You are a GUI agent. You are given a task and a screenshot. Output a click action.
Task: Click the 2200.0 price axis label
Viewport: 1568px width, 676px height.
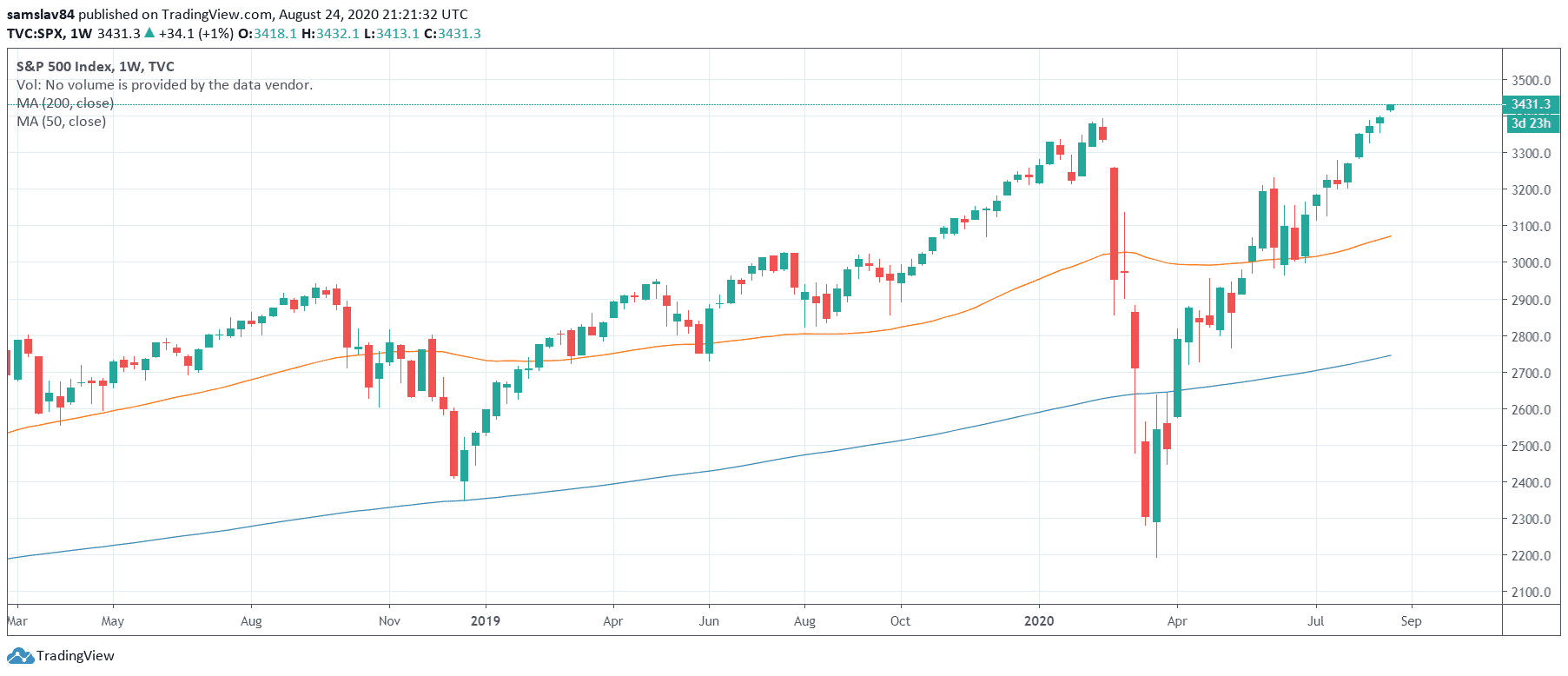1531,556
